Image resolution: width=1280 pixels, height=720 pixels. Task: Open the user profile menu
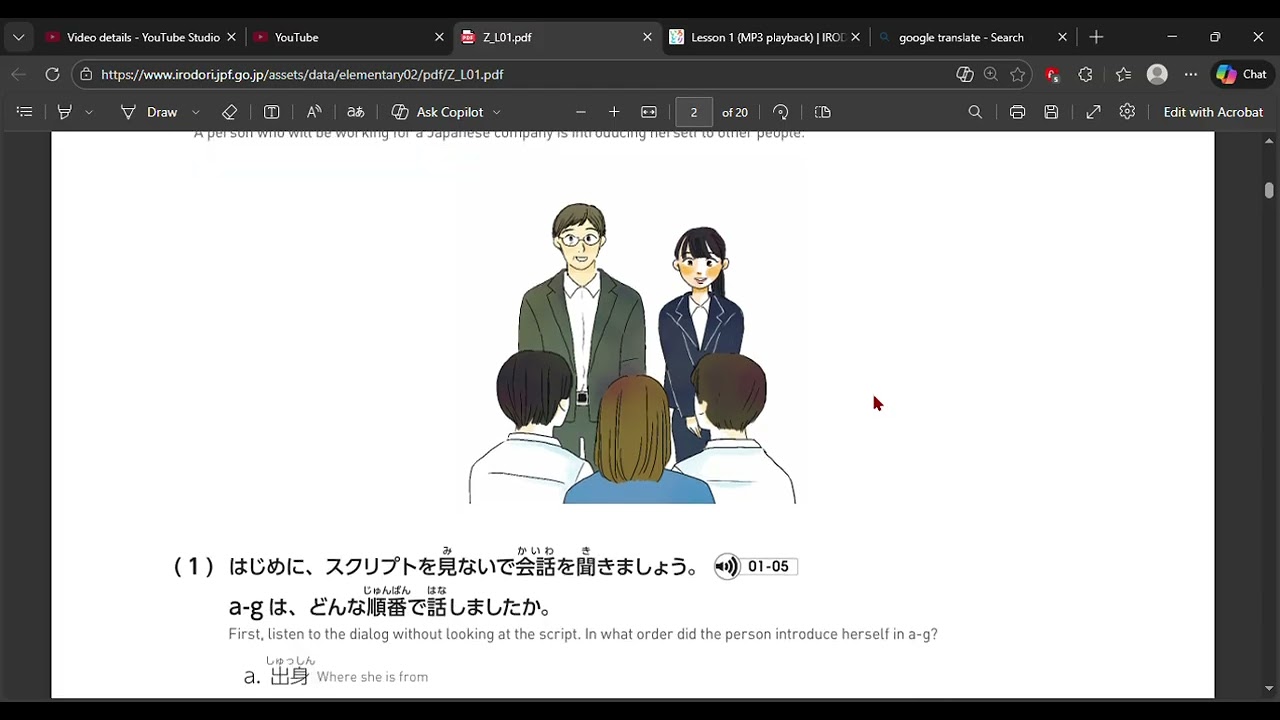[1157, 74]
